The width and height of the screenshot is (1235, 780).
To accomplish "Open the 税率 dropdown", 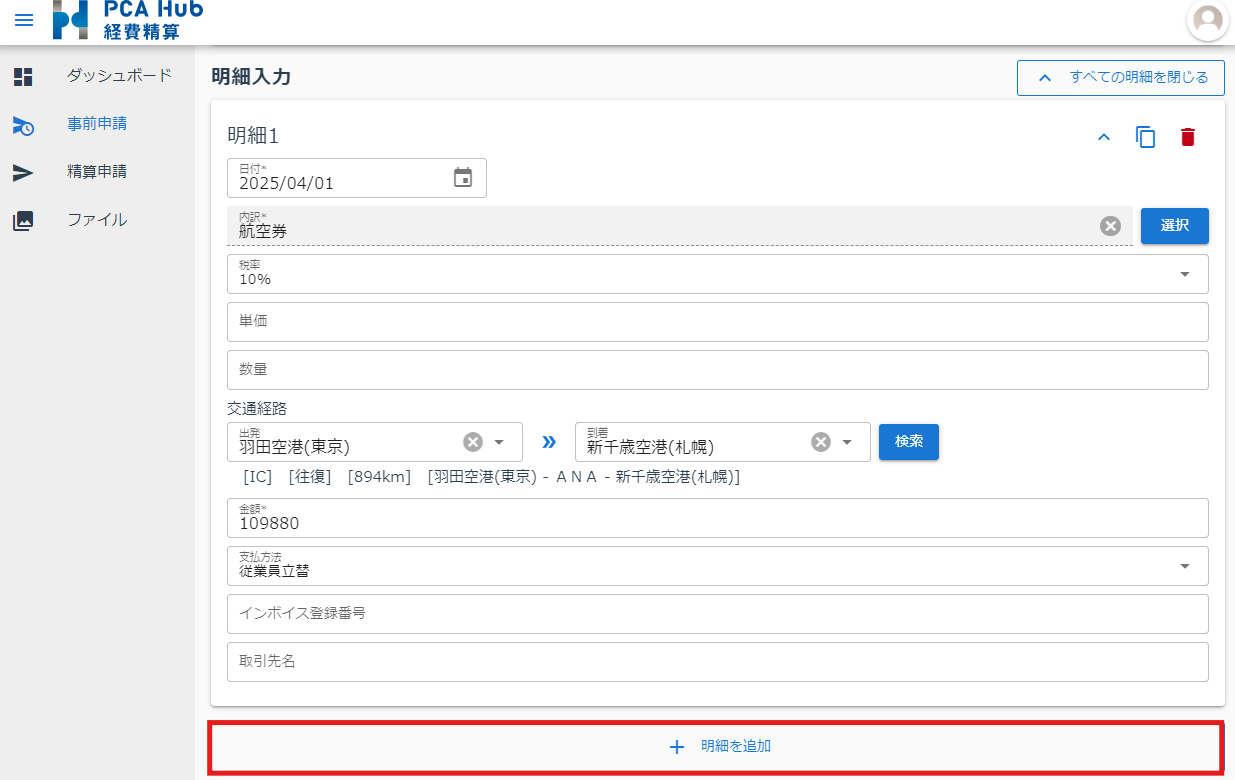I will pyautogui.click(x=1185, y=274).
